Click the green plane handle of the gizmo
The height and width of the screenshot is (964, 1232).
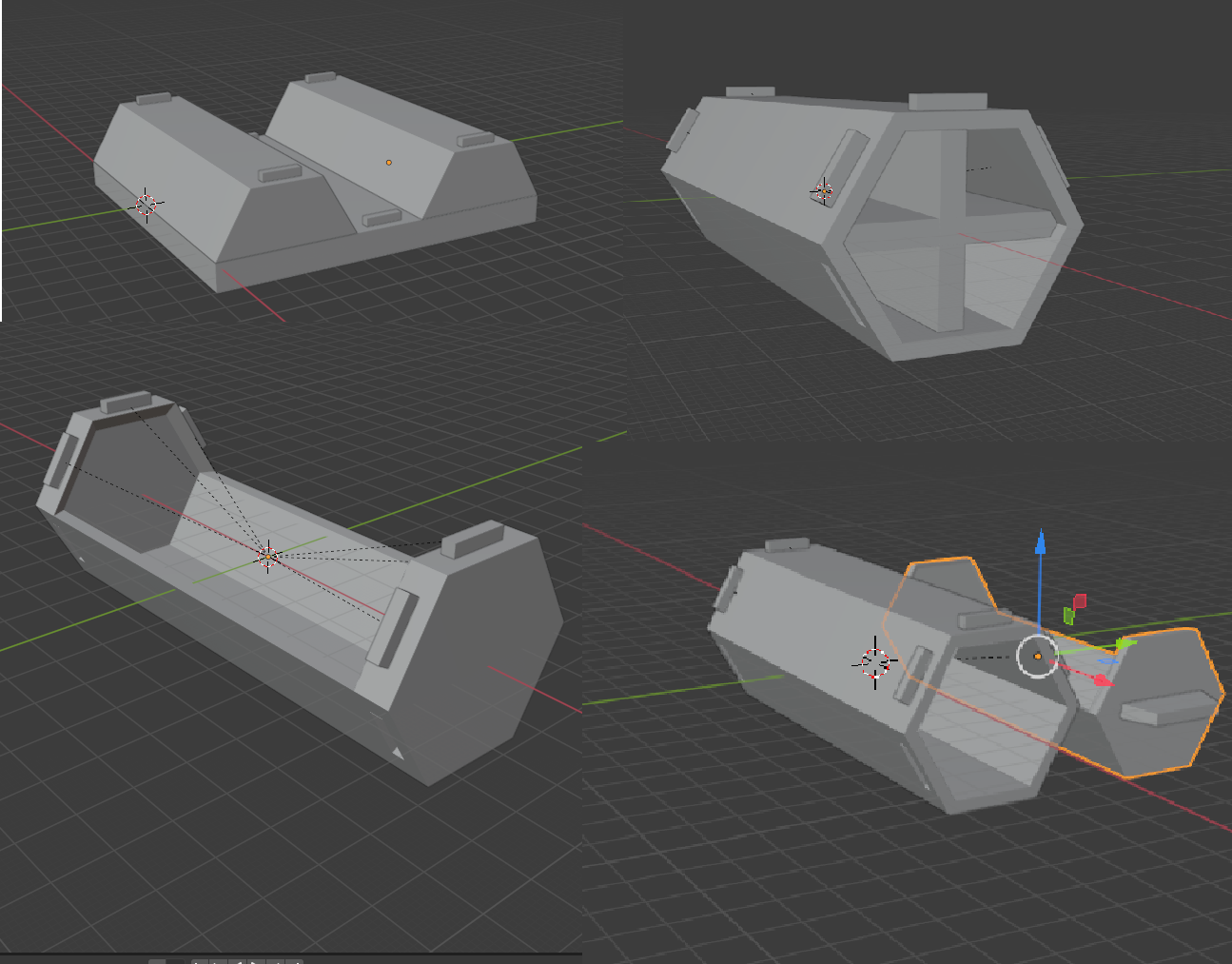pos(1068,615)
